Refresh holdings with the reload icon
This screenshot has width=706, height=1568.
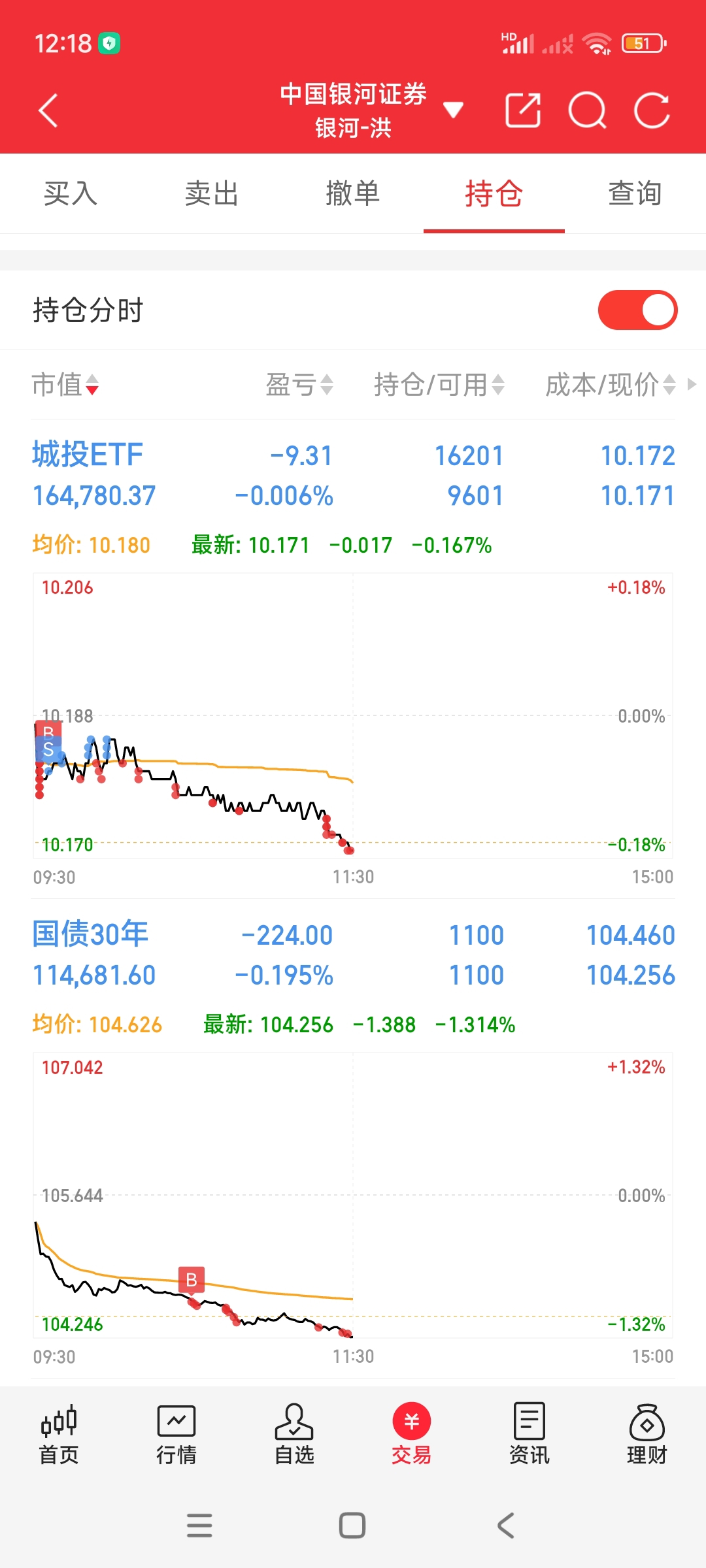tap(652, 110)
